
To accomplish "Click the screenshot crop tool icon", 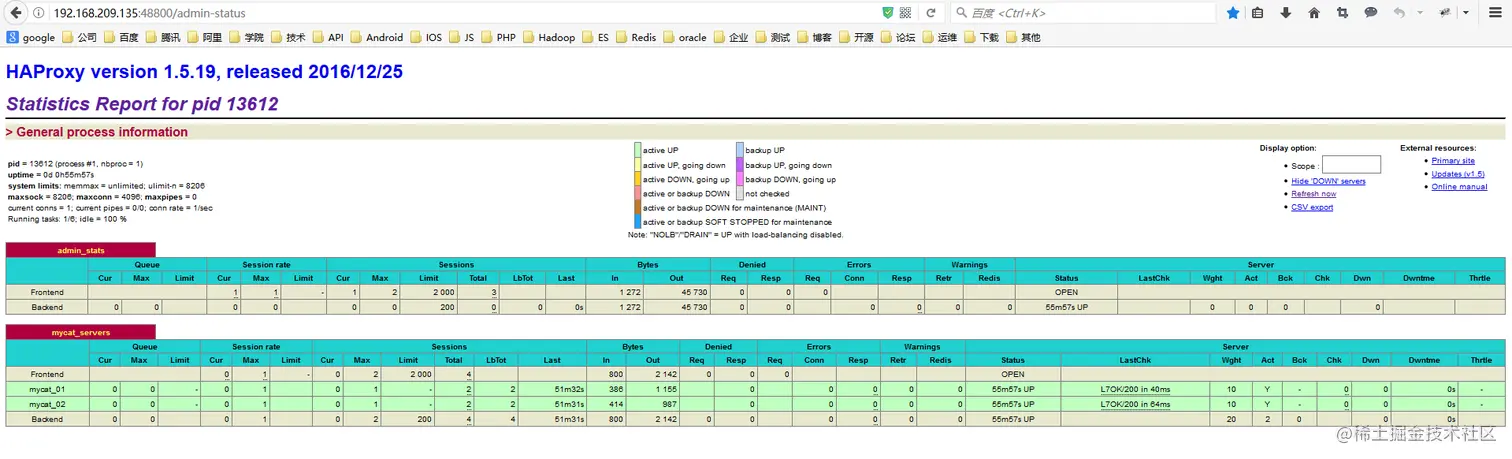I will pos(1342,13).
